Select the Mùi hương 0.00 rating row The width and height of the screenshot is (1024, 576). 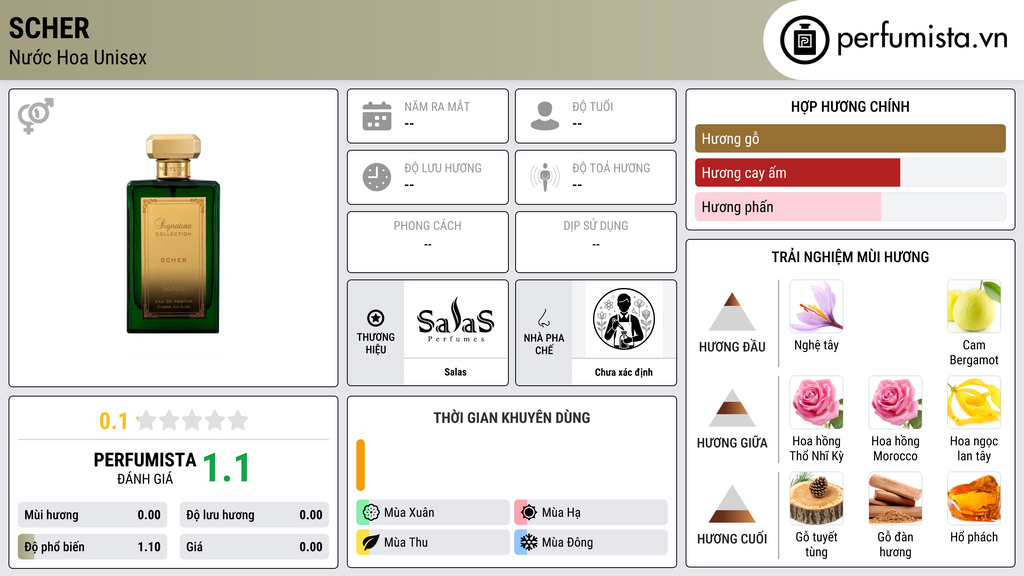pyautogui.click(x=92, y=515)
